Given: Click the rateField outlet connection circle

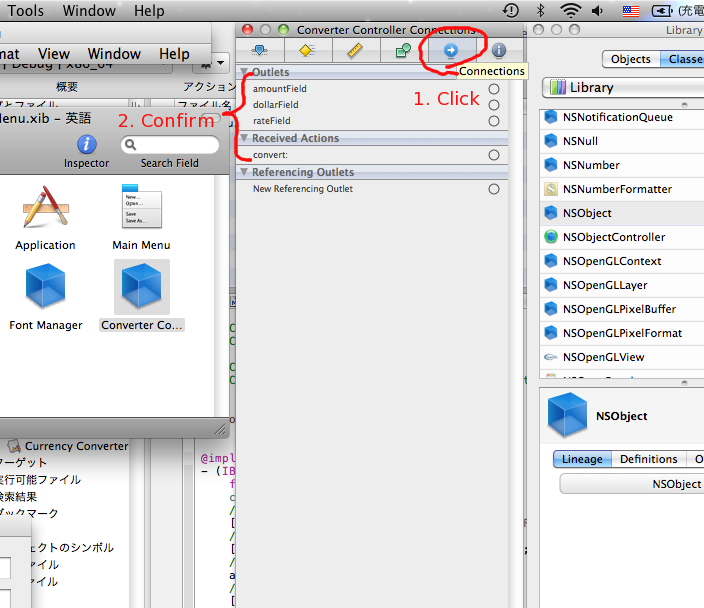Looking at the screenshot, I should [494, 121].
